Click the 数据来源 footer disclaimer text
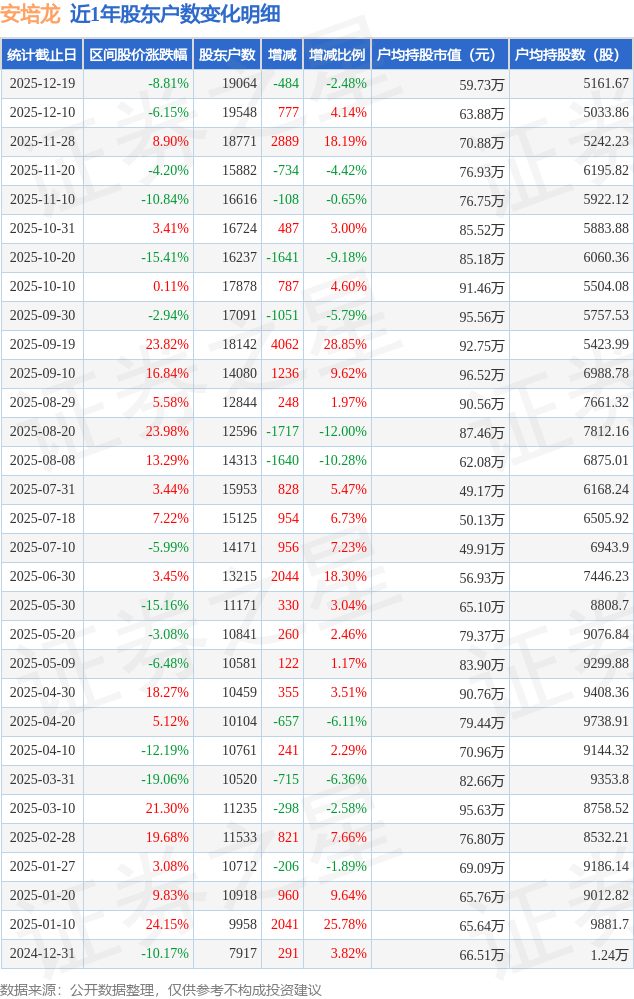634x999 pixels. [161, 990]
